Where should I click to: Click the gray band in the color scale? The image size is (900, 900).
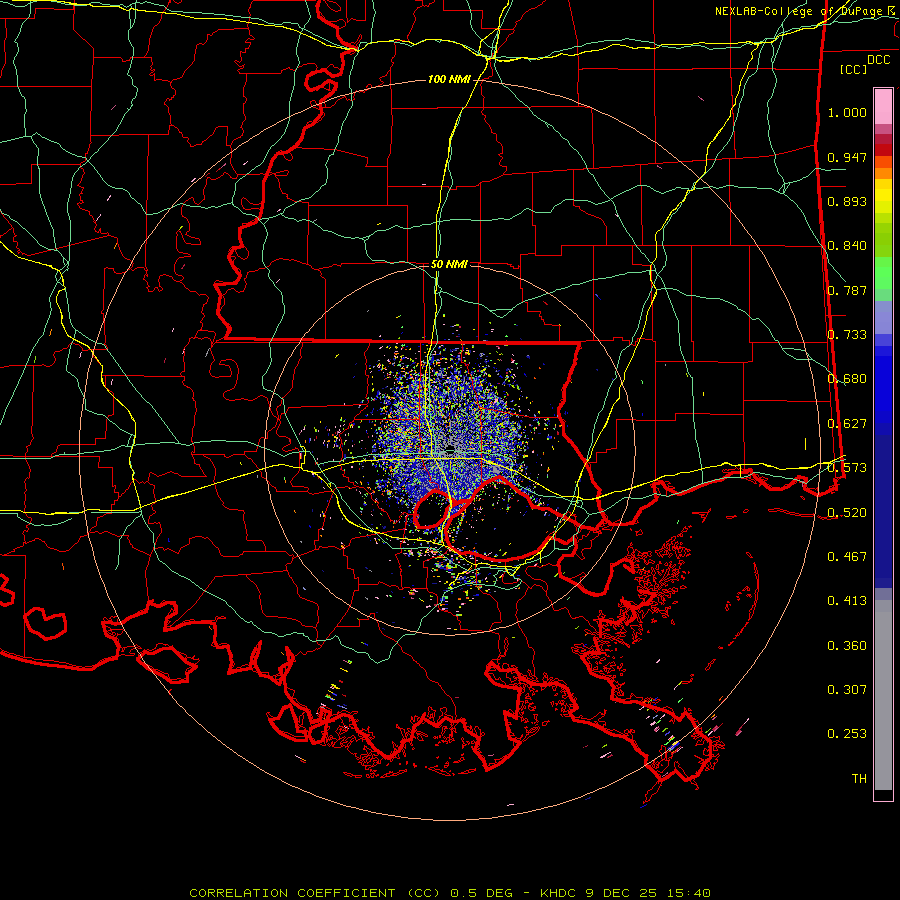pos(883,695)
